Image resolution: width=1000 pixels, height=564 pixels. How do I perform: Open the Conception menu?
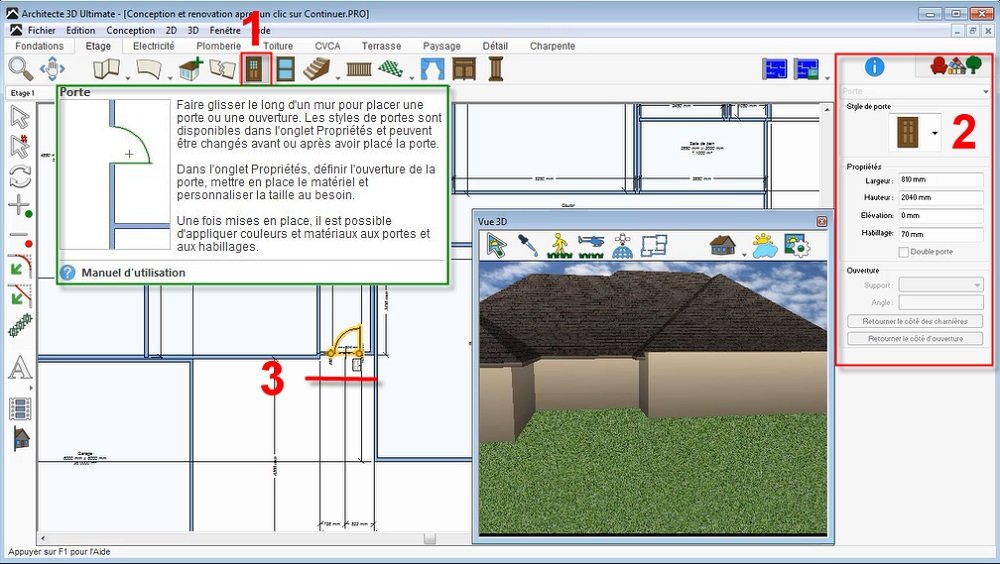(x=131, y=30)
